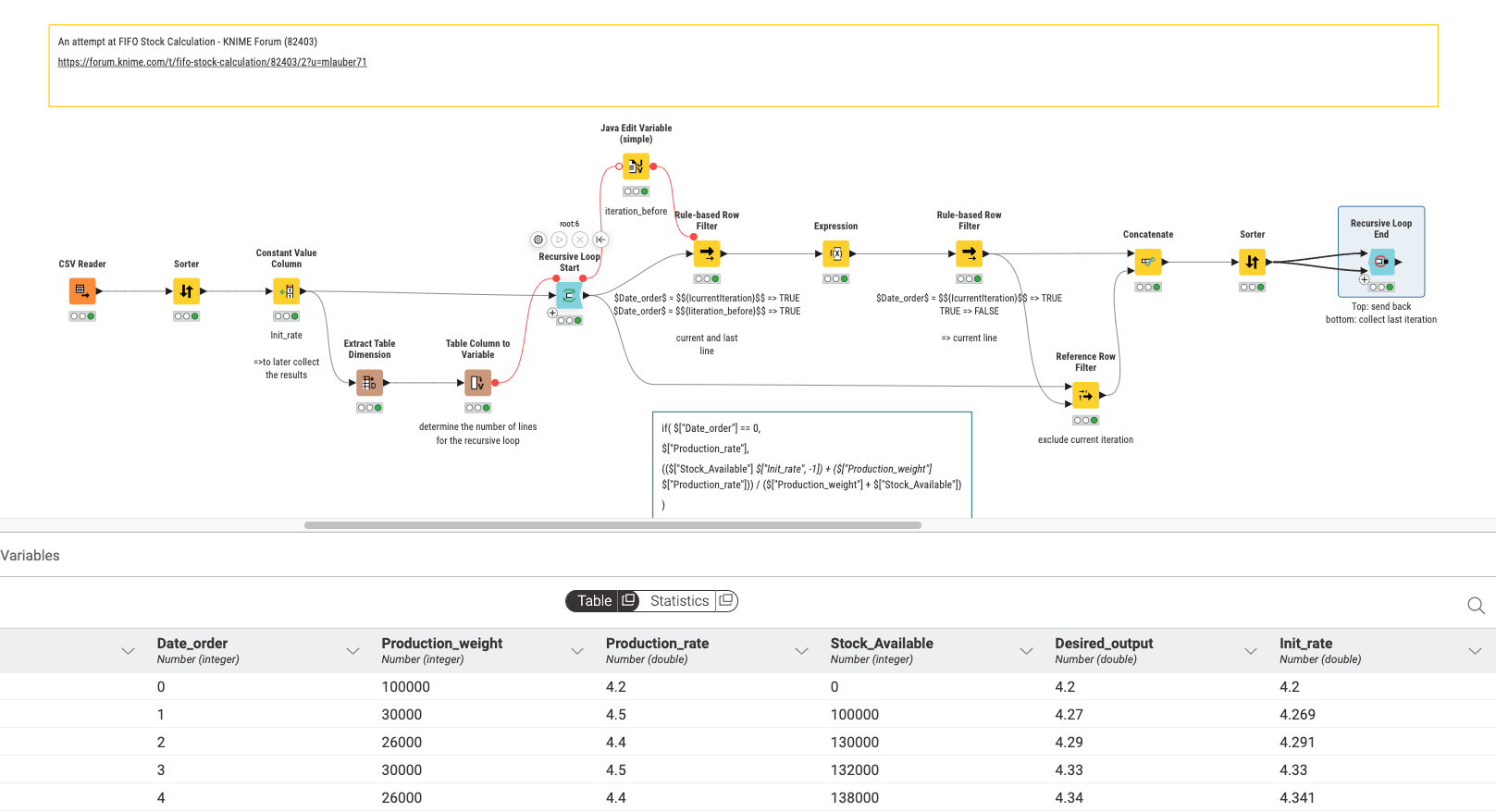Sort by the Stock_Available column header
The width and height of the screenshot is (1496, 812).
(882, 643)
